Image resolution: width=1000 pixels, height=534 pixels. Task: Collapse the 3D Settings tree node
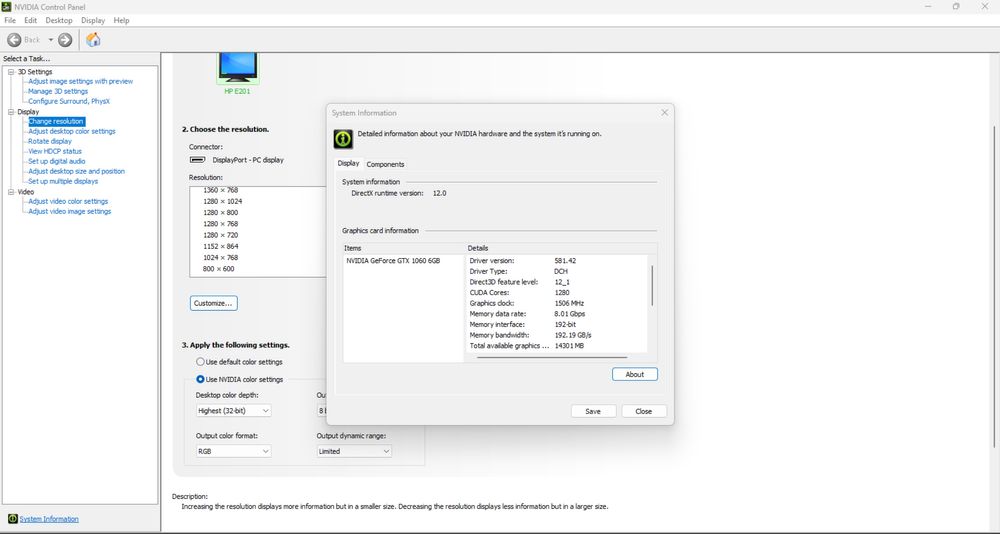point(11,71)
